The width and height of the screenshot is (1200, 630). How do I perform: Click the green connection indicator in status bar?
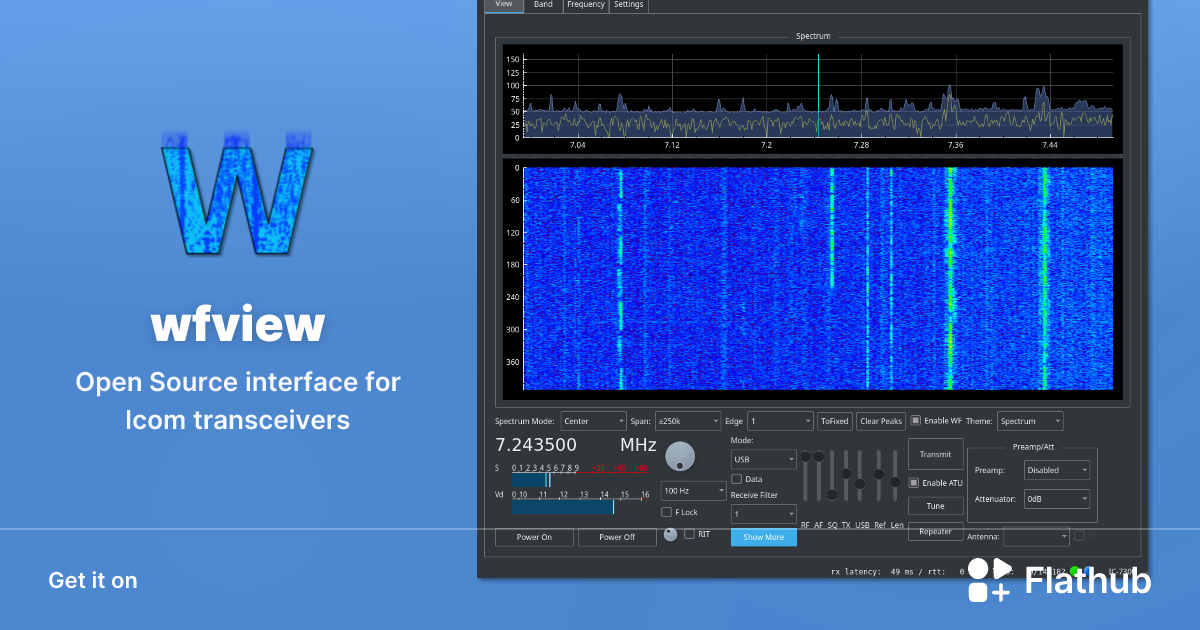(x=1074, y=571)
